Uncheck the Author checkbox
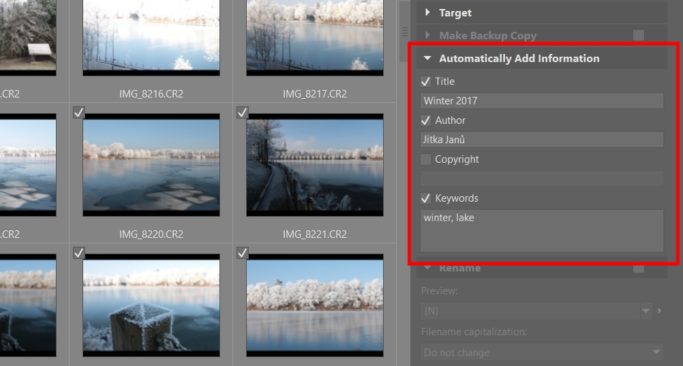Image resolution: width=683 pixels, height=366 pixels. coord(426,121)
